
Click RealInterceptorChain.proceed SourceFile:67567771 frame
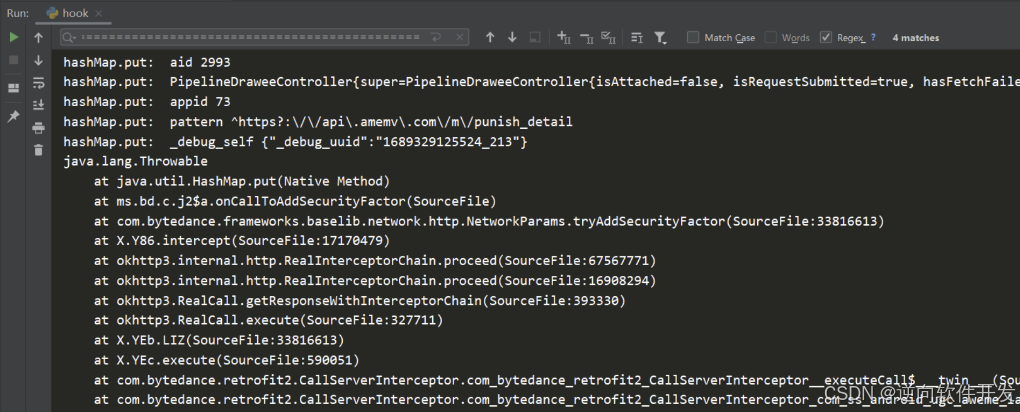(375, 261)
